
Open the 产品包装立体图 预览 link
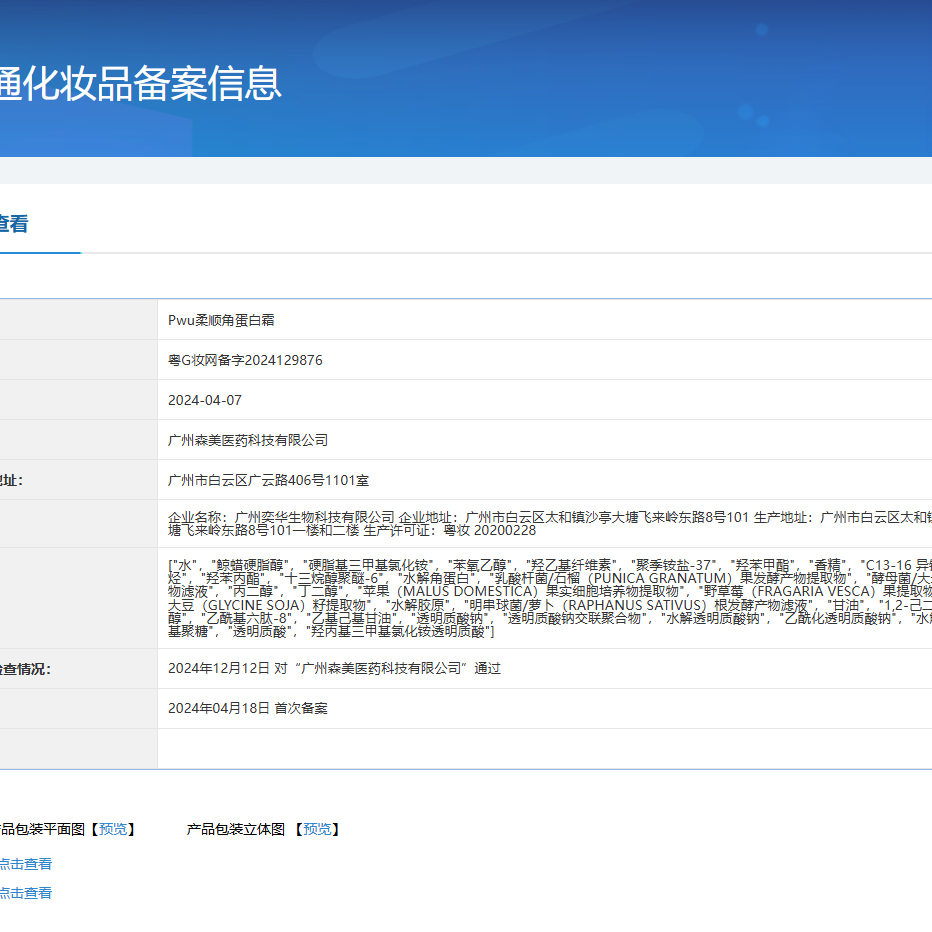pyautogui.click(x=318, y=829)
